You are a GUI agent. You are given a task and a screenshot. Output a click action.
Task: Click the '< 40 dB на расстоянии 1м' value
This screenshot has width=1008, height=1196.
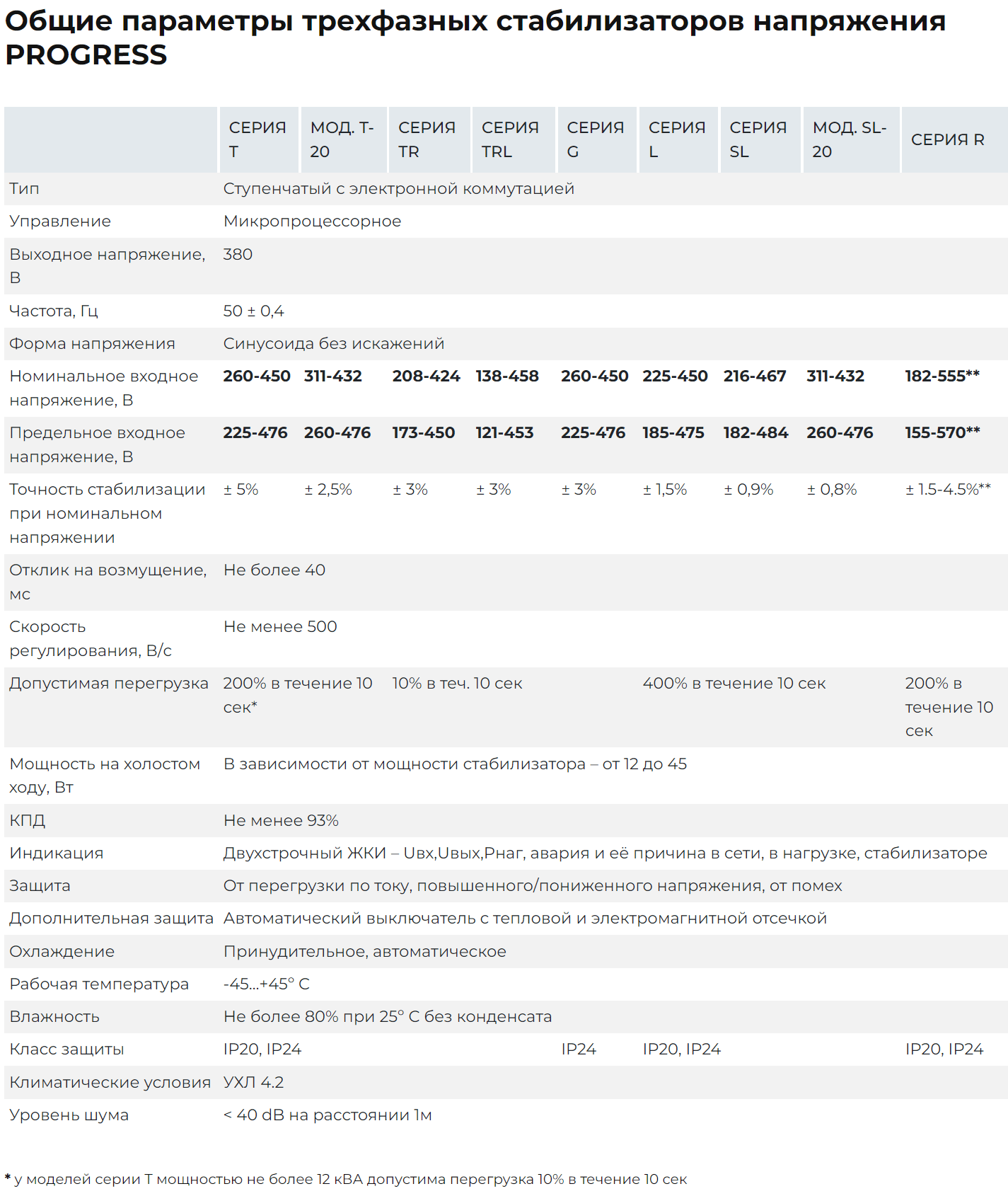[x=328, y=1115]
